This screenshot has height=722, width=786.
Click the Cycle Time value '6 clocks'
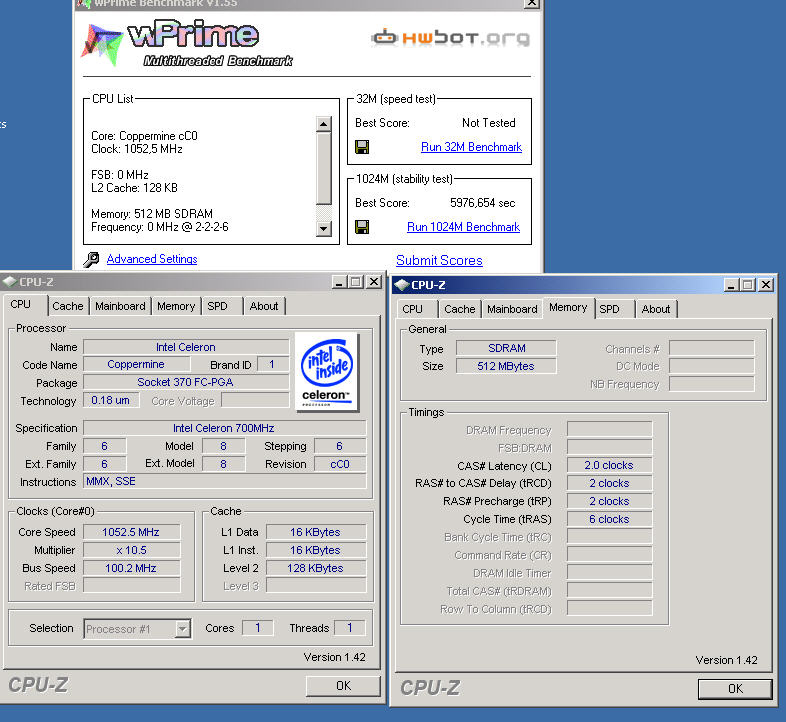(x=610, y=519)
